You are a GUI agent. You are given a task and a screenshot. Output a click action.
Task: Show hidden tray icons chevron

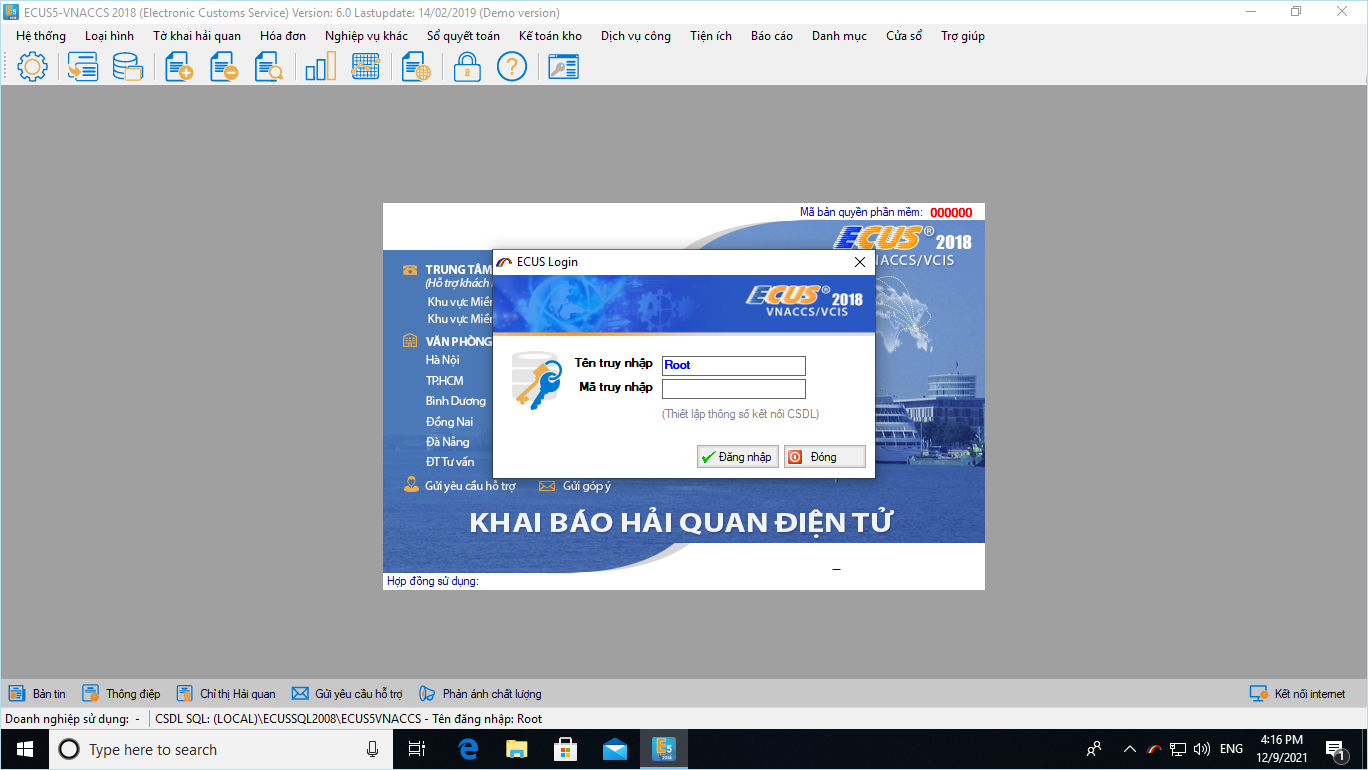point(1129,749)
